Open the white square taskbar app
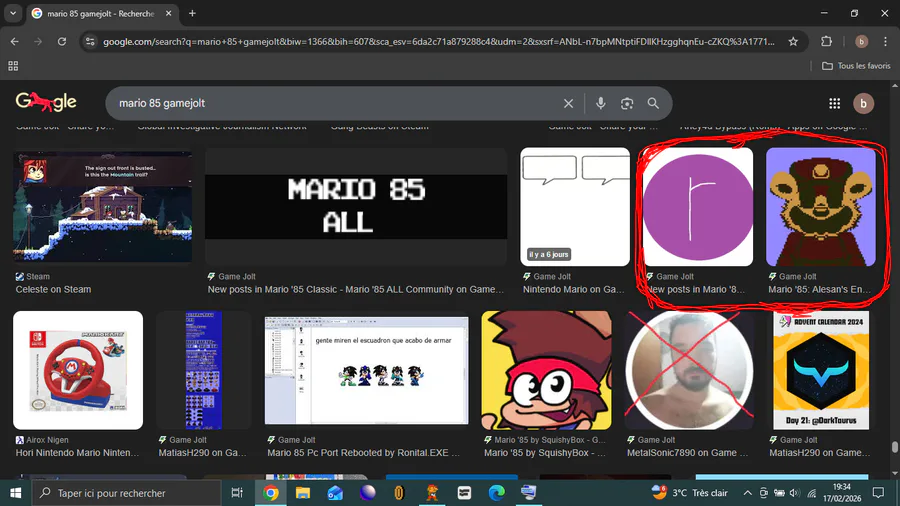Viewport: 900px width, 506px height. point(464,493)
